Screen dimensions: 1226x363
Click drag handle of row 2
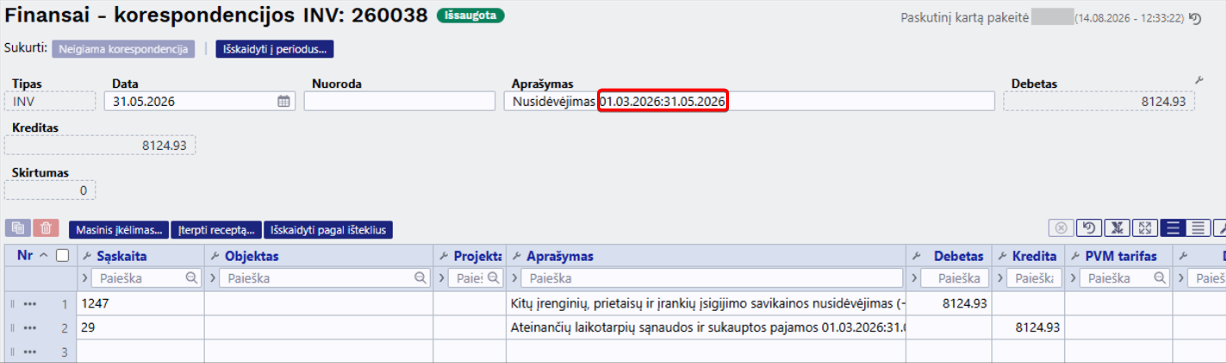click(13, 328)
